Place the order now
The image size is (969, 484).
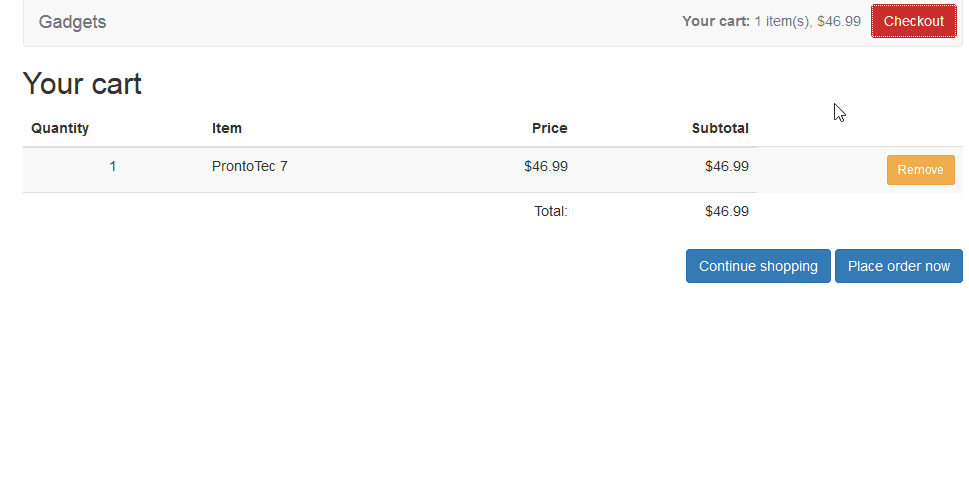898,266
